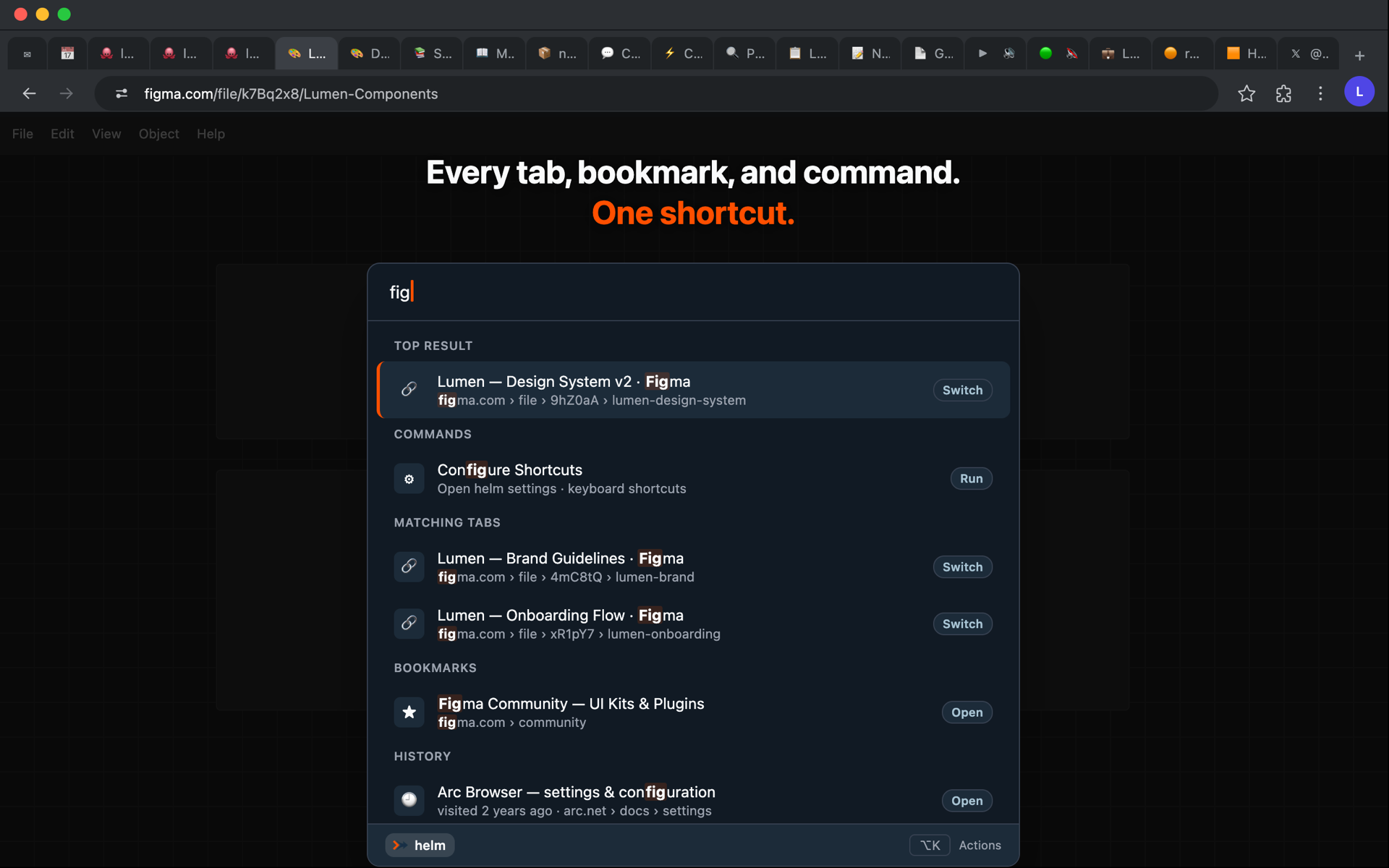
Task: Click the green full-screen window button
Action: [x=64, y=14]
